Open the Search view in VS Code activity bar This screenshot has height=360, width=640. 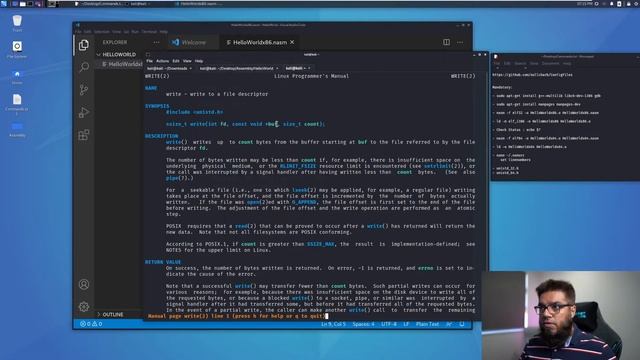[x=84, y=67]
